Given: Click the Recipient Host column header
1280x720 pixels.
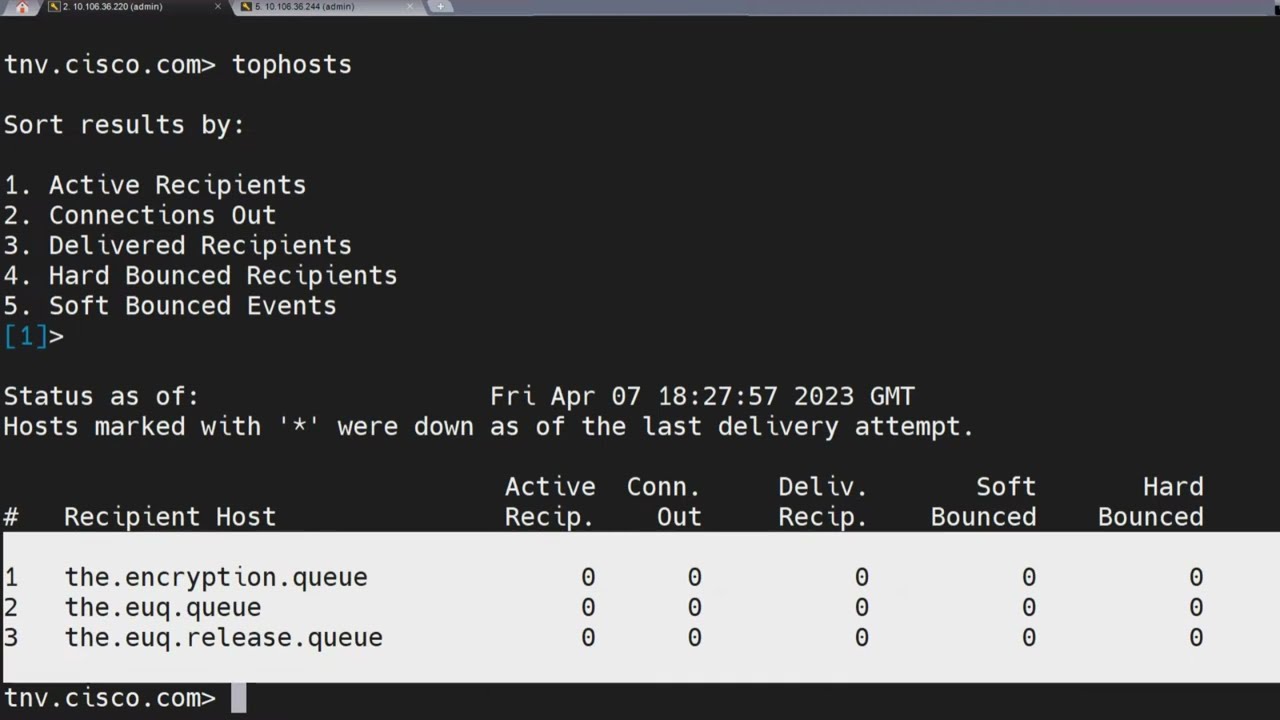Looking at the screenshot, I should (x=170, y=517).
